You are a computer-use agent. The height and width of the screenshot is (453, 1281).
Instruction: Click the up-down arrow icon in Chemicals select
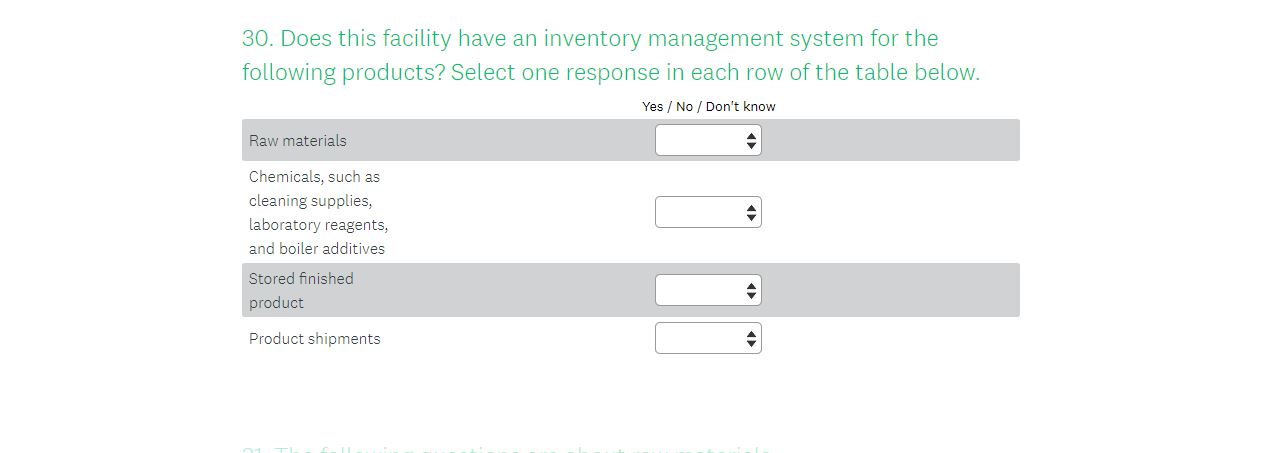[751, 213]
